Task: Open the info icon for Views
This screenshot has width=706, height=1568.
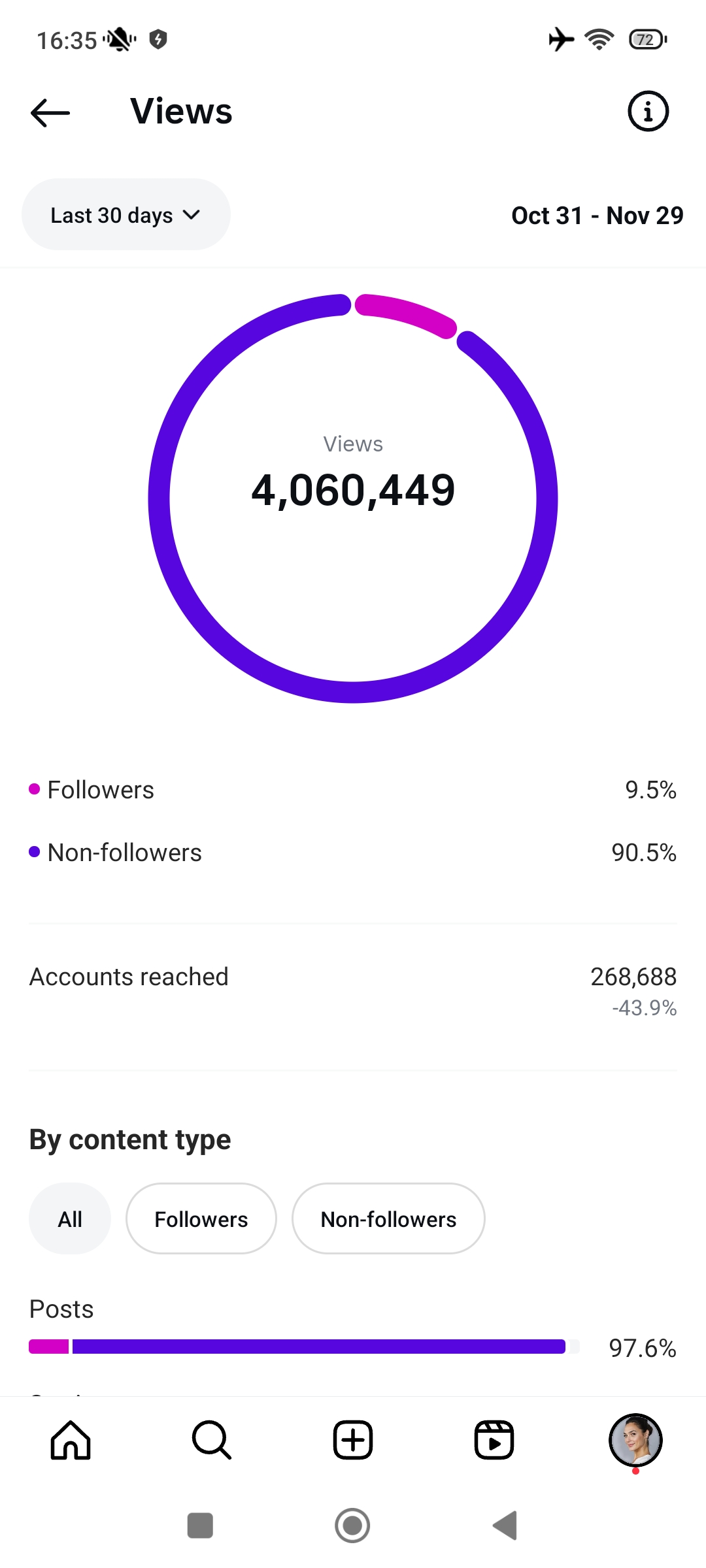Action: 648,111
